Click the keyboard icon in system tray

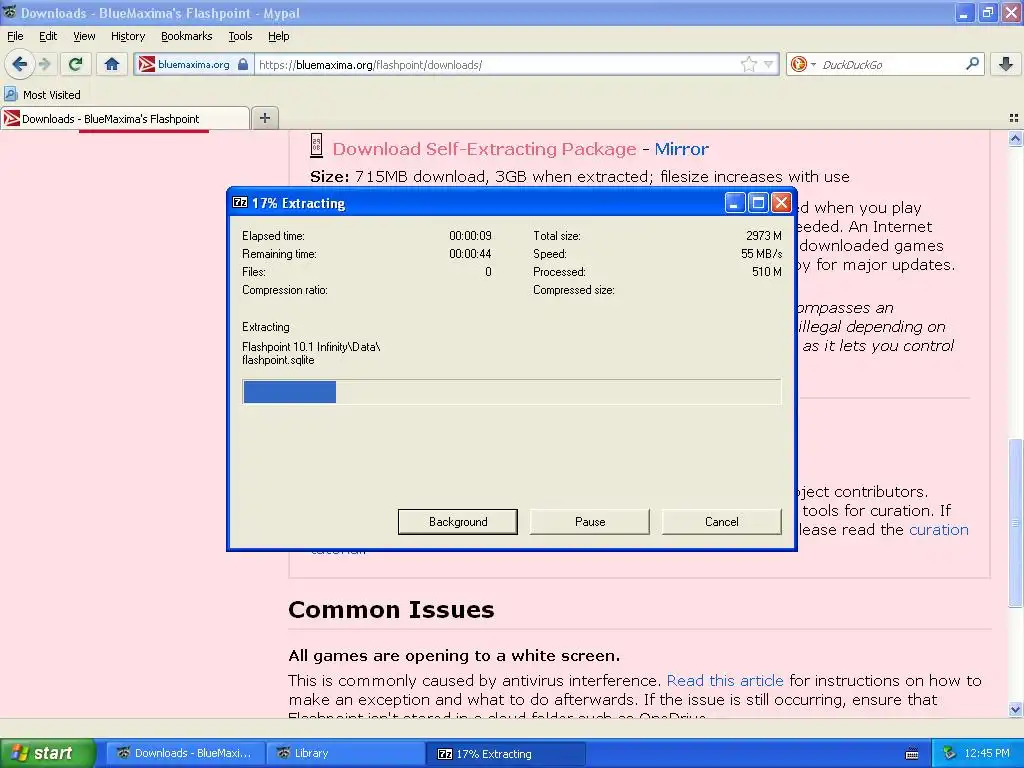(x=912, y=754)
